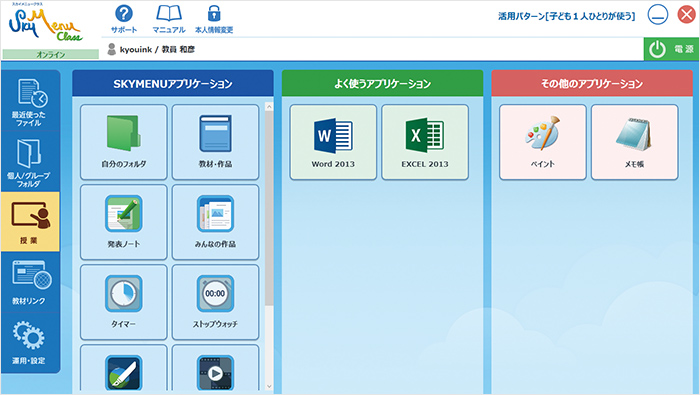Open 本人情報変更 lock icon

(x=214, y=19)
